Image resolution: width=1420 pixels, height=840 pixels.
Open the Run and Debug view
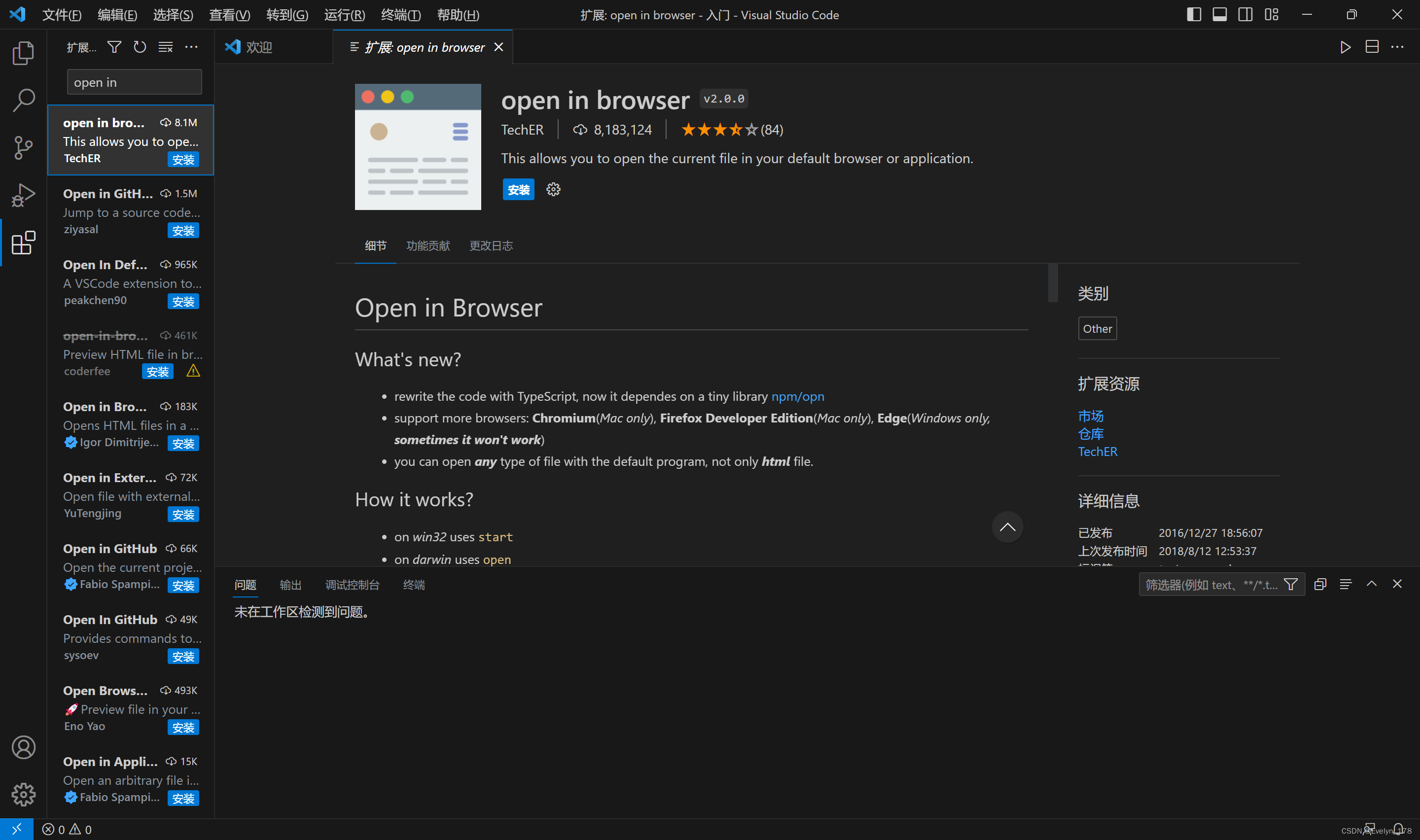(x=23, y=195)
